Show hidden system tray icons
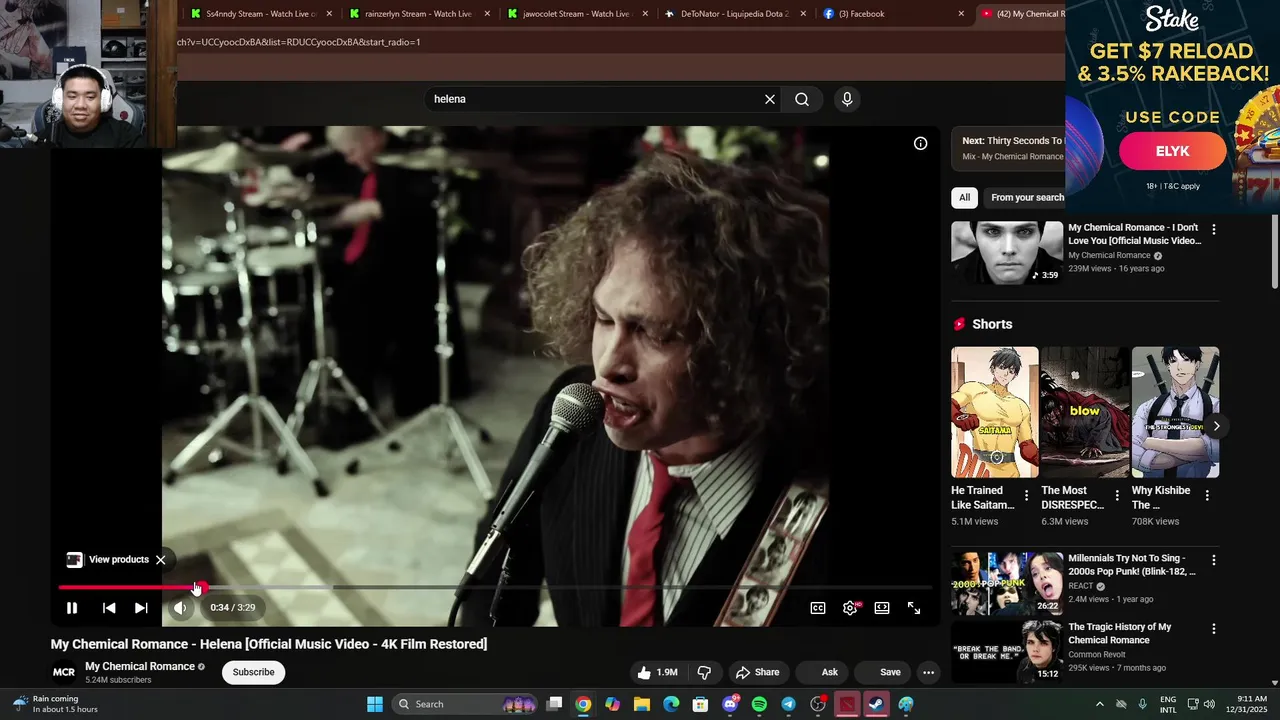 point(1100,704)
